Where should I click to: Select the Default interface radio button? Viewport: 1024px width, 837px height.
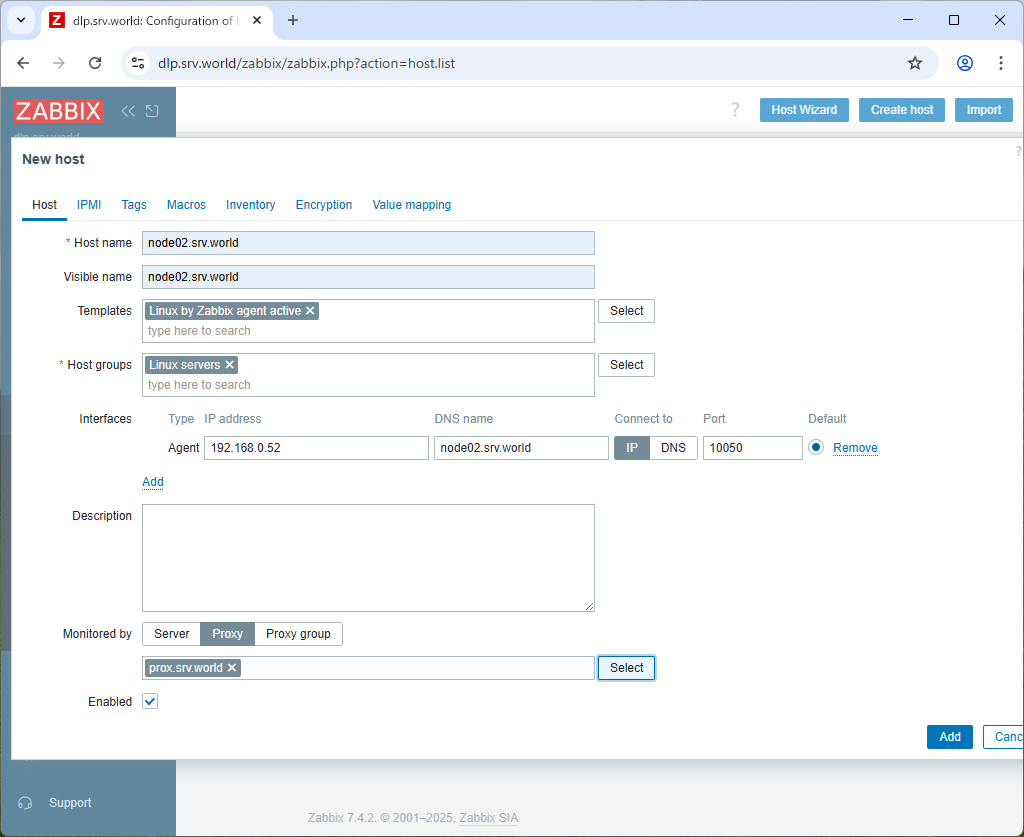pos(816,448)
